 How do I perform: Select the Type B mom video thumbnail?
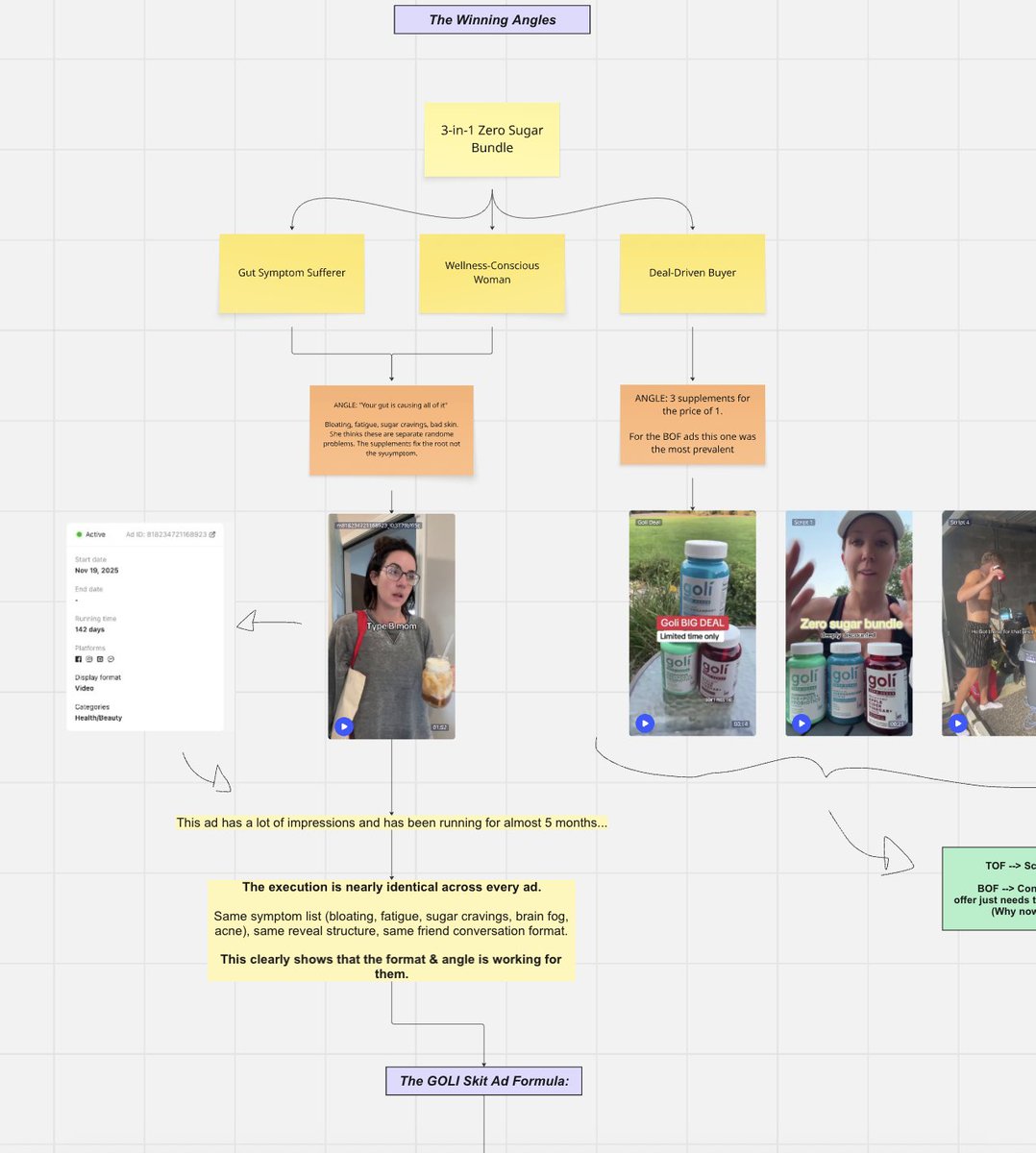[391, 626]
